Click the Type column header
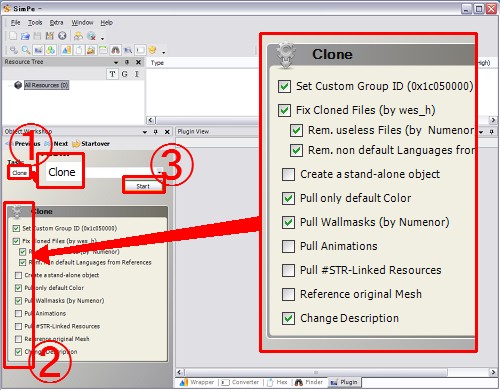This screenshot has height=390, width=500. tap(157, 63)
